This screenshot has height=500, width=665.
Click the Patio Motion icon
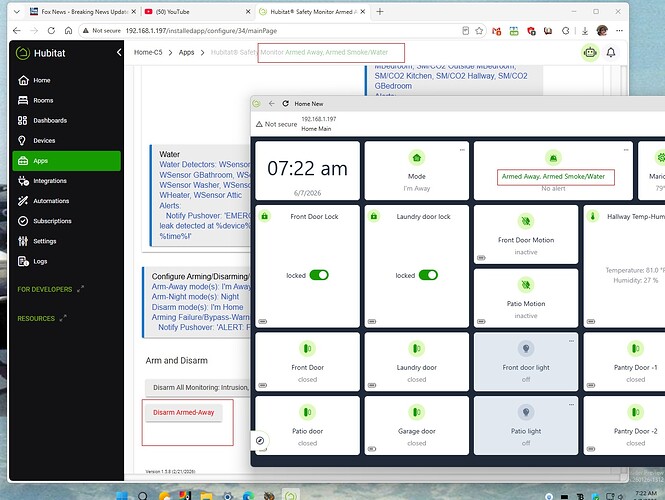[526, 285]
